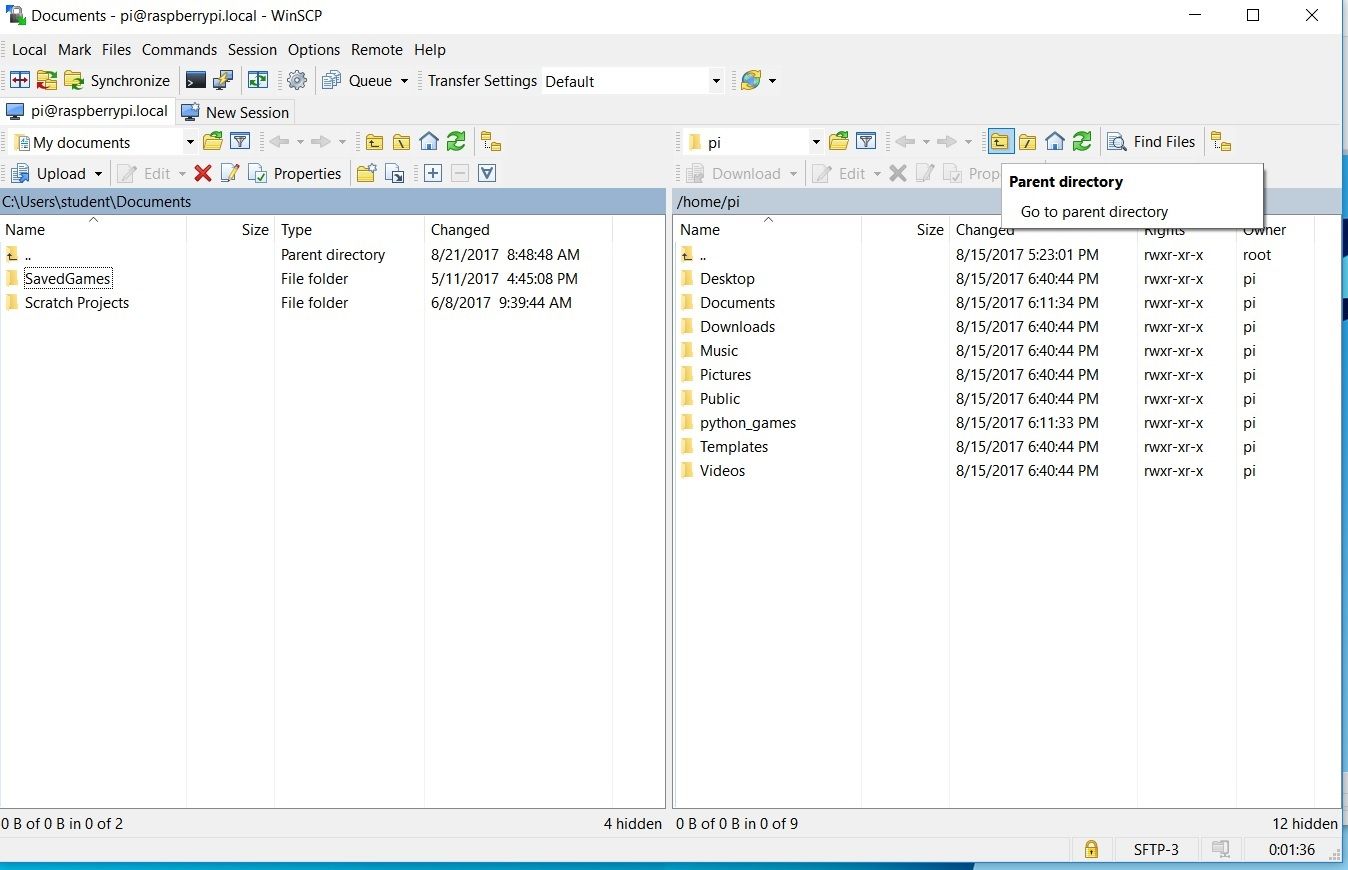Refresh the remote directory listing
The image size is (1348, 870).
(x=1082, y=141)
